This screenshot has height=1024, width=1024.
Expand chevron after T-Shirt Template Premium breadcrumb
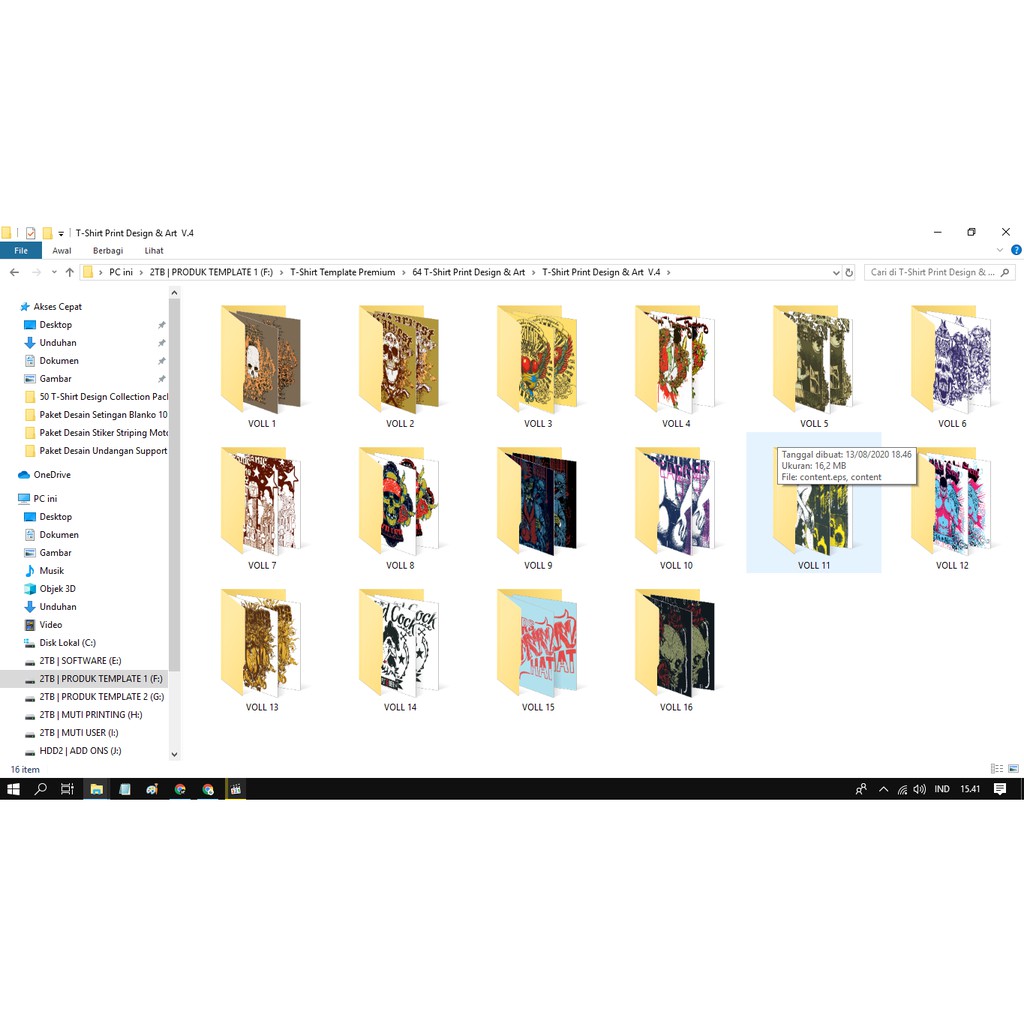(404, 272)
